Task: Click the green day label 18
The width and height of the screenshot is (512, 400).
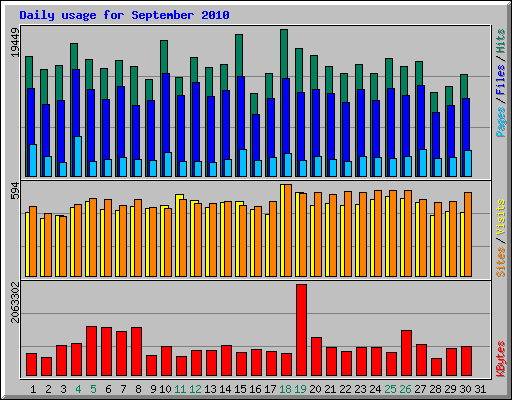Action: click(x=285, y=389)
